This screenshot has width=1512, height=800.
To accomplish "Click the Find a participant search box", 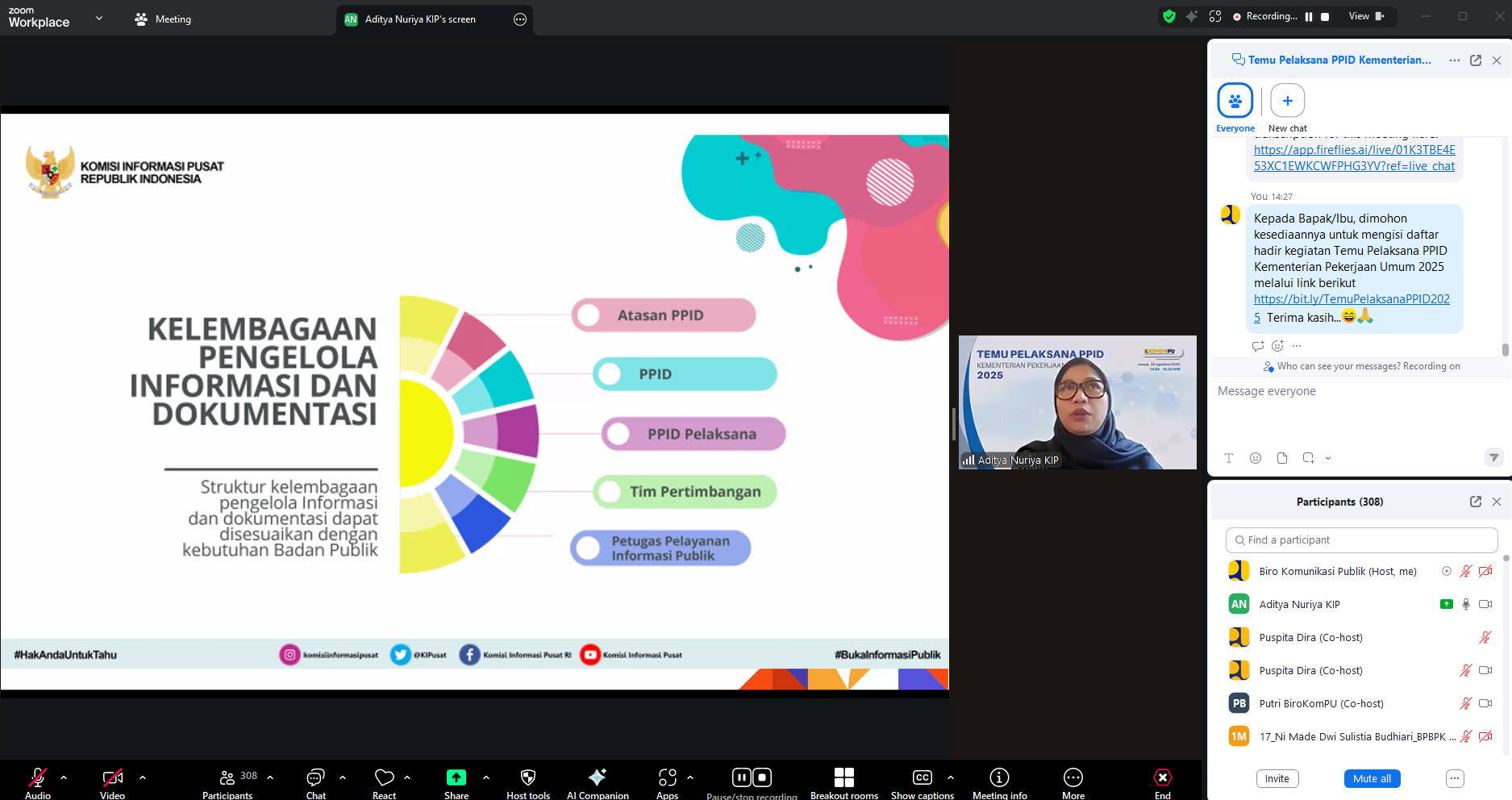I will (x=1362, y=540).
